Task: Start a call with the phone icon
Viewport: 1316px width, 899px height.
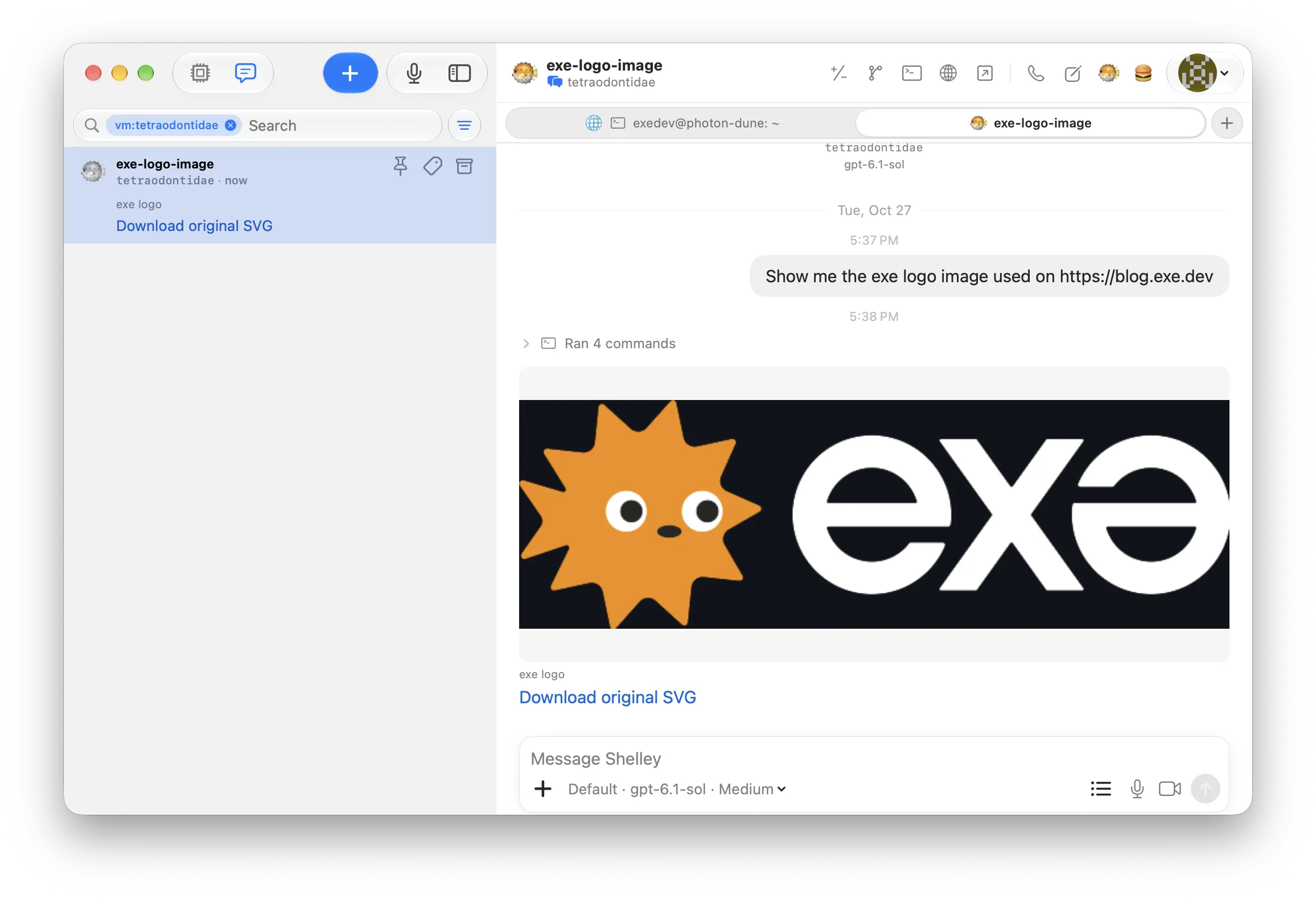Action: [x=1035, y=73]
